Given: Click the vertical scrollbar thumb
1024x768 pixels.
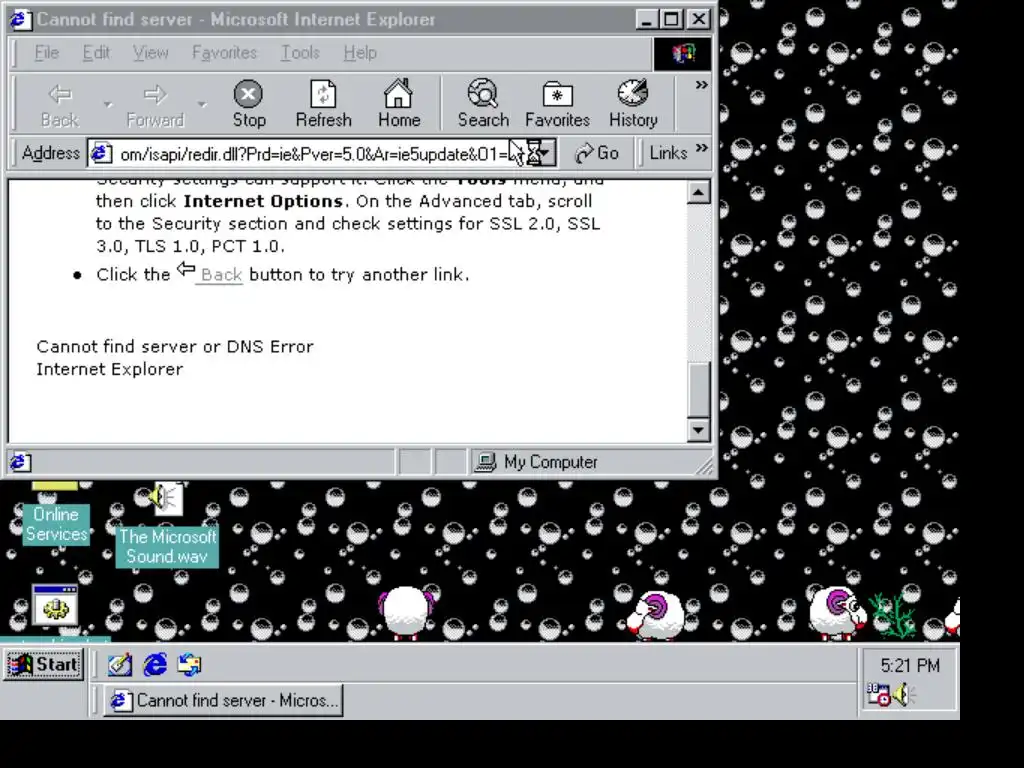Looking at the screenshot, I should (699, 389).
